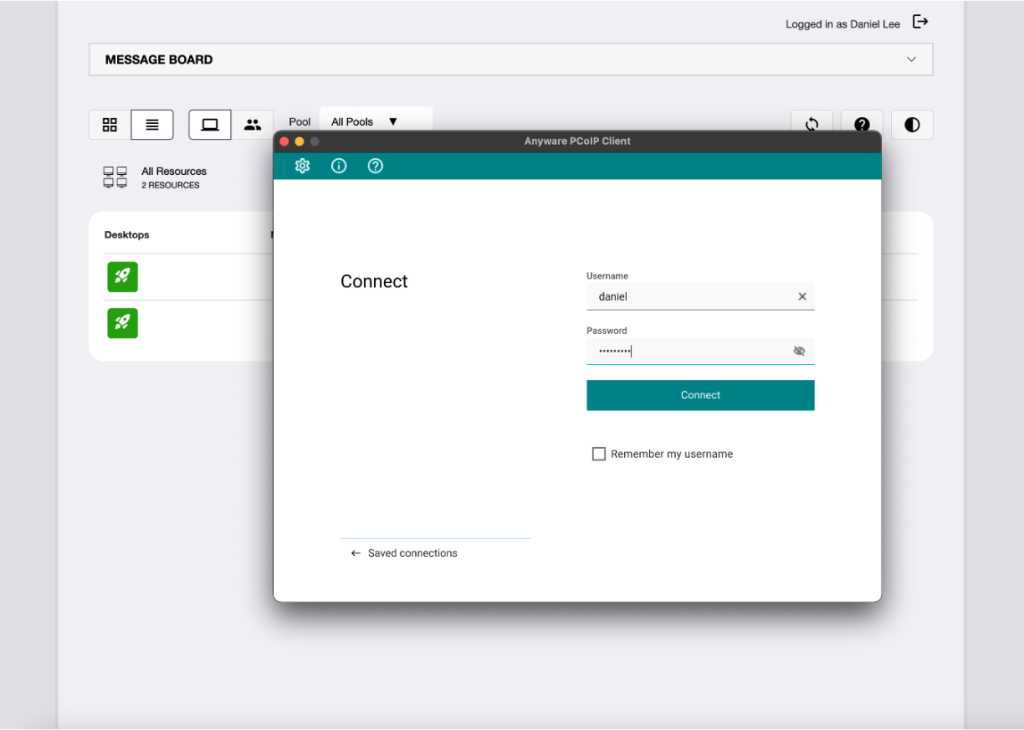Close the Anyware PCoIP Client window
Viewport: 1024px width, 730px height.
[x=284, y=141]
